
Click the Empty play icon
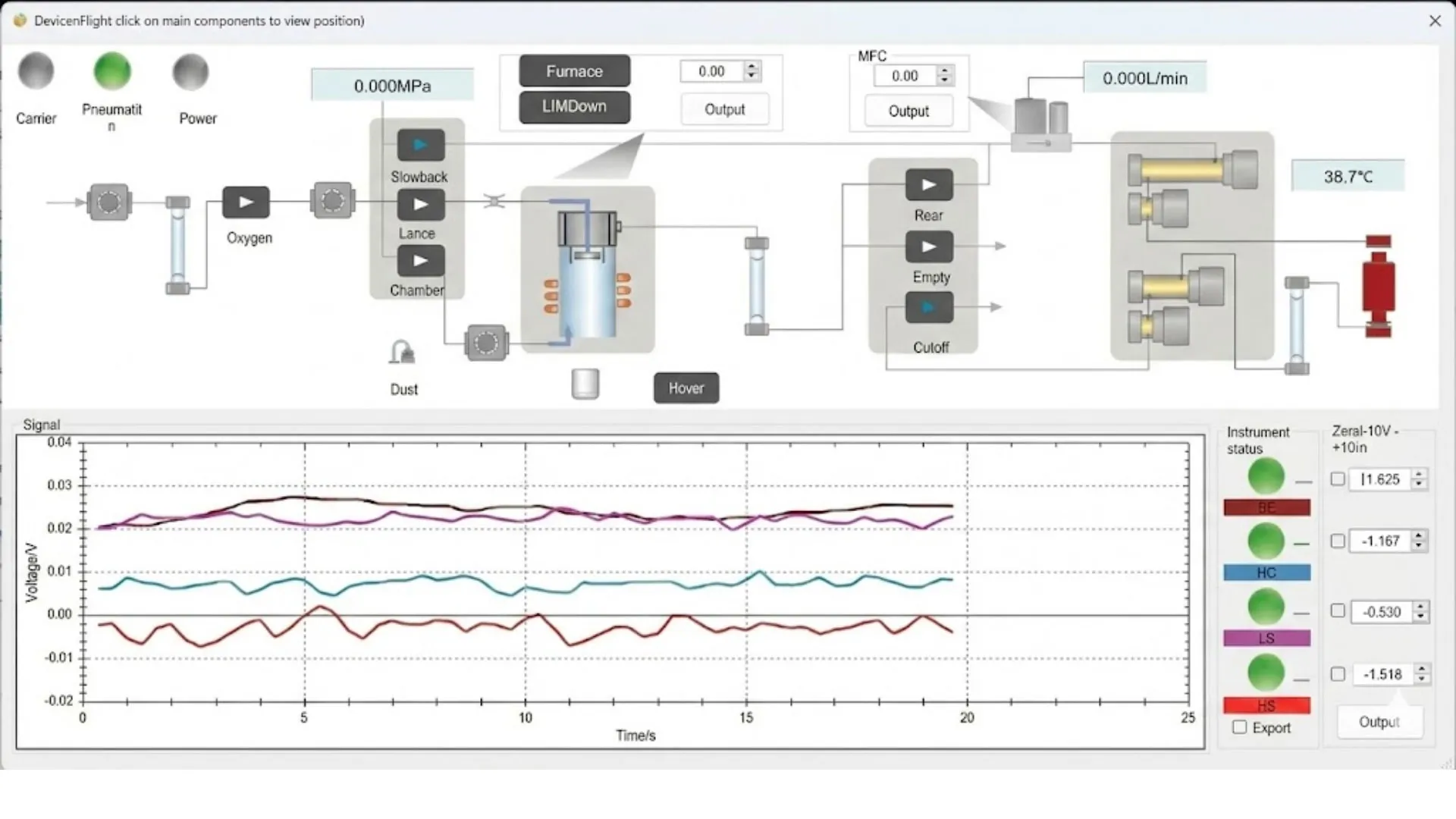coord(929,246)
